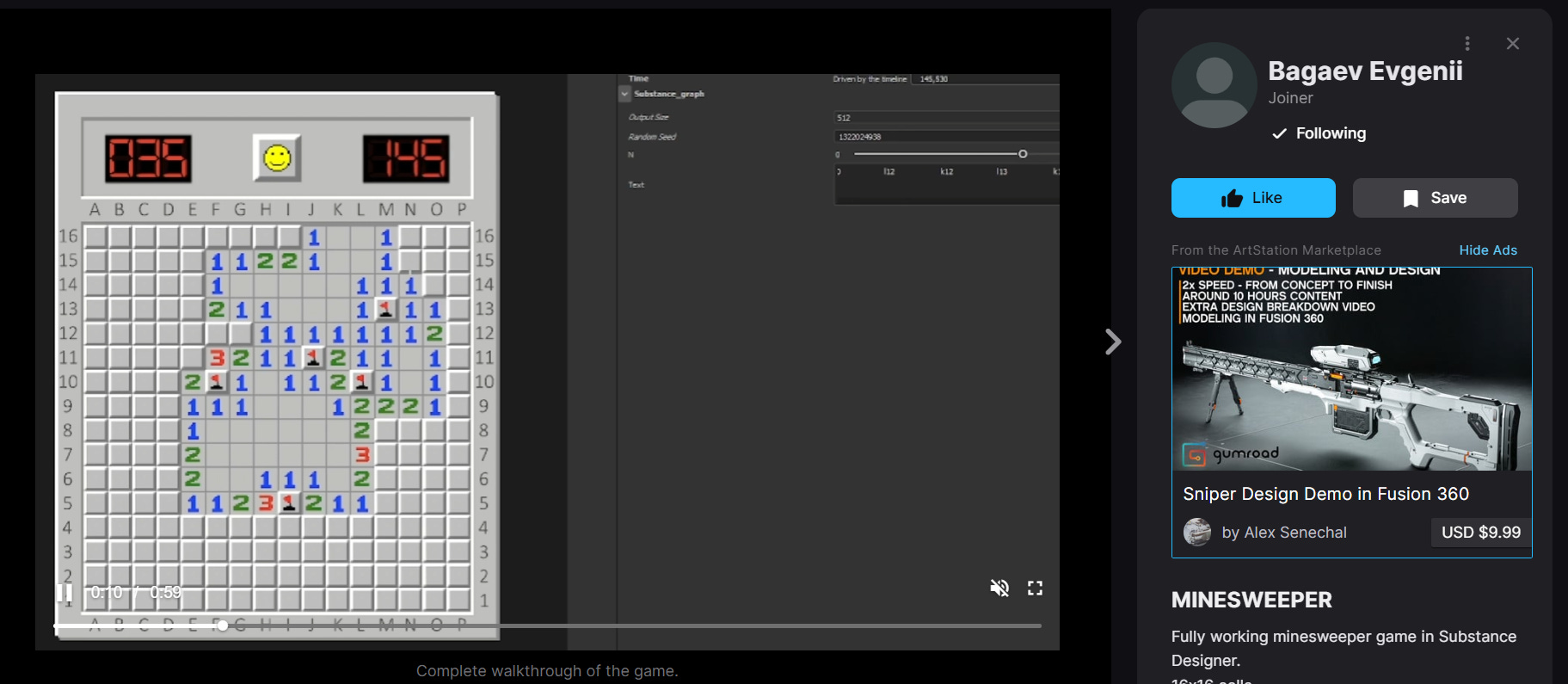Click the mine flag at cell J11
The width and height of the screenshot is (1568, 684).
[x=314, y=357]
